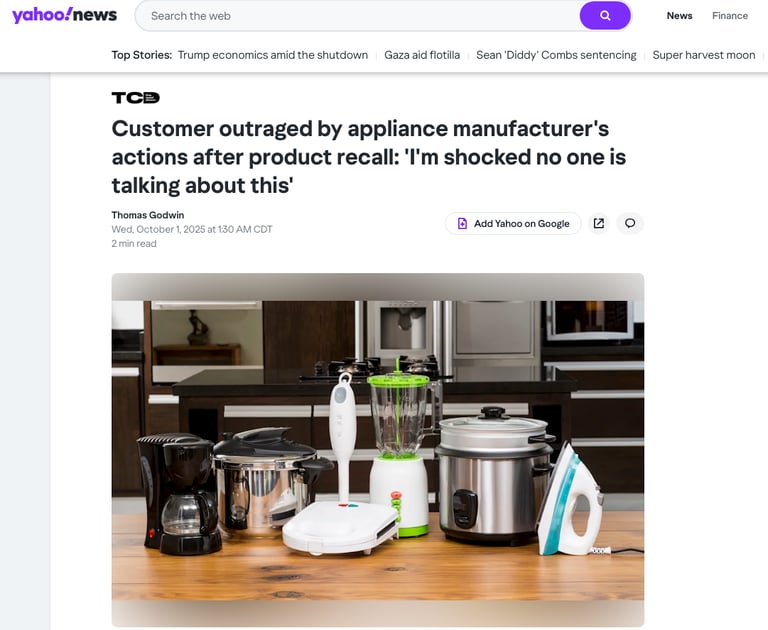Open the comments speech bubble icon
Screen dimensions: 768x630
(630, 223)
